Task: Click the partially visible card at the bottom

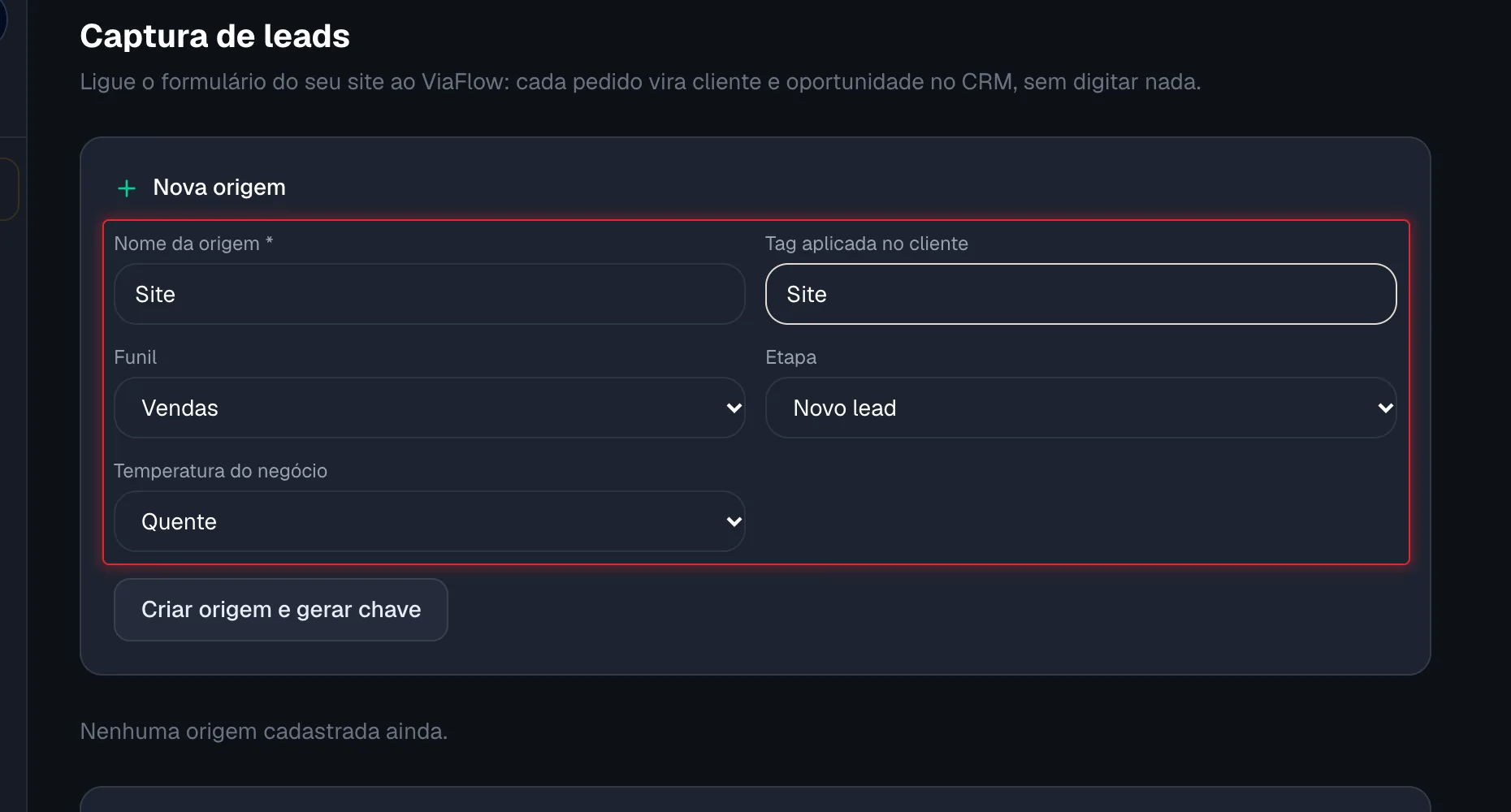Action: pos(755,799)
